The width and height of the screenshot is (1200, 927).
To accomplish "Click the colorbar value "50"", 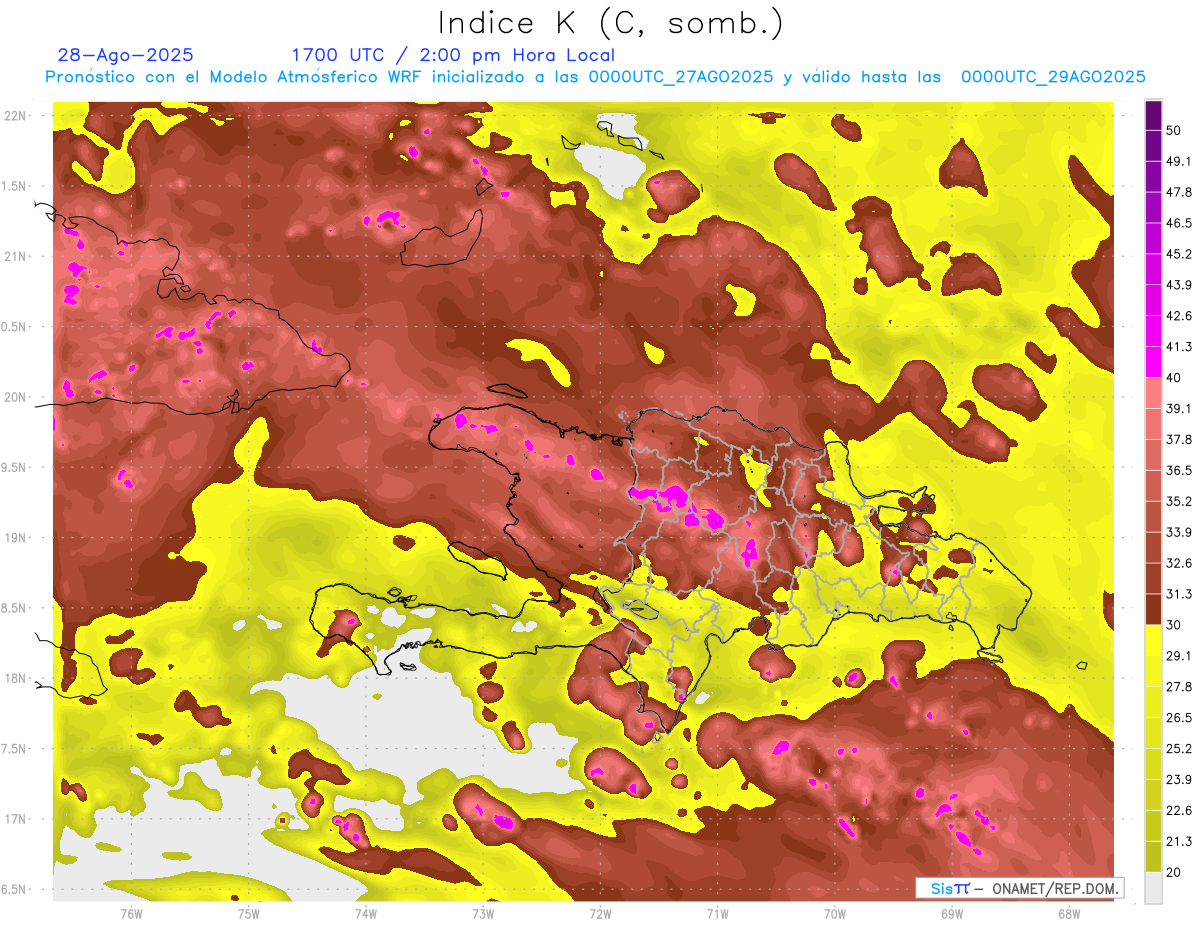I will tap(1175, 130).
